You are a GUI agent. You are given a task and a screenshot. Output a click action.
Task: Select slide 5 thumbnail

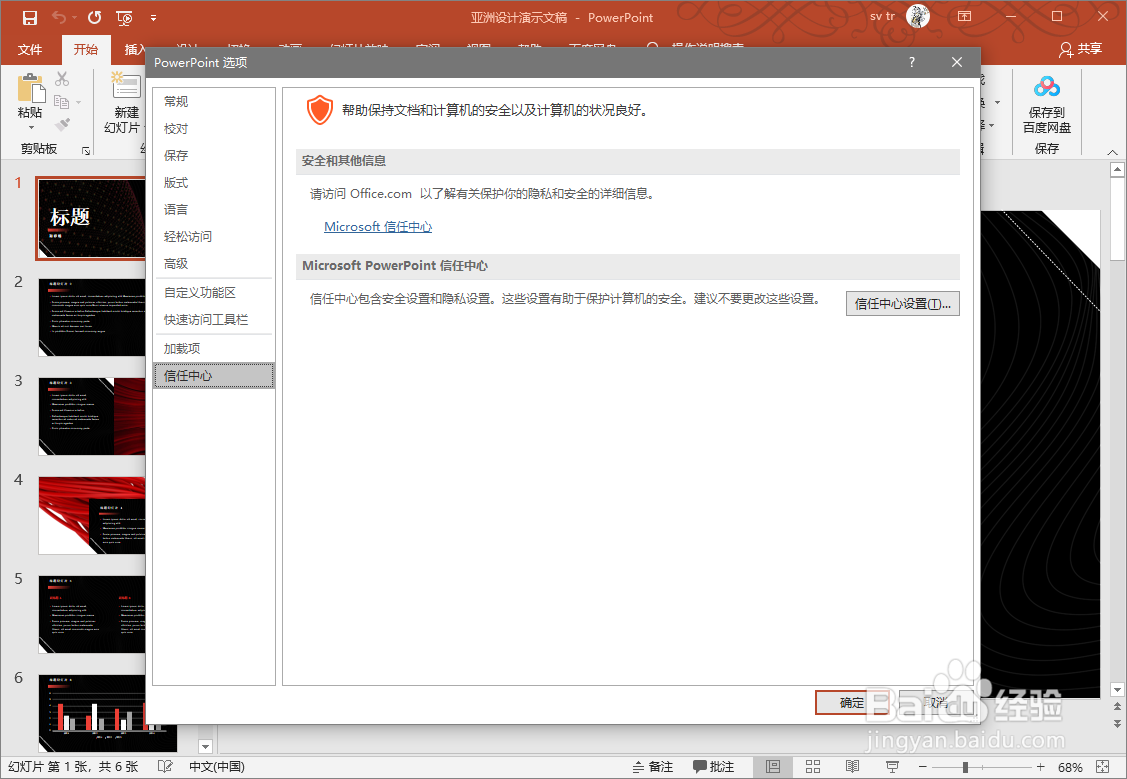[x=92, y=614]
